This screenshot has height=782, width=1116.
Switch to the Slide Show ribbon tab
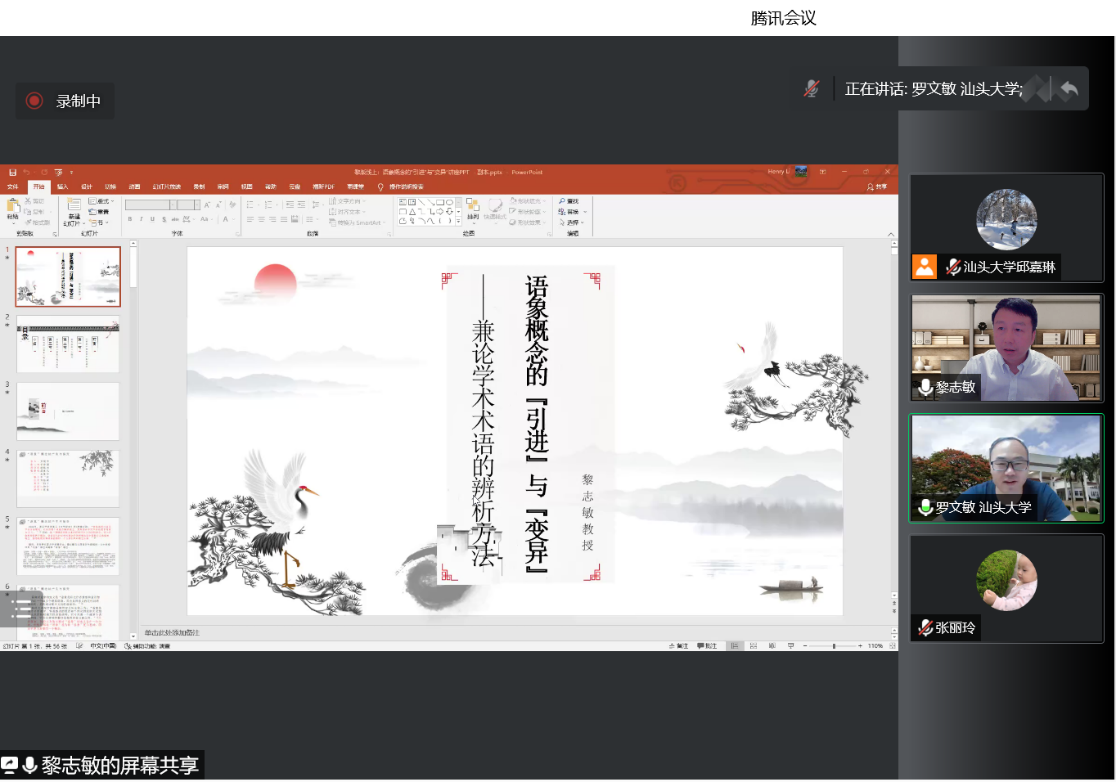tap(167, 186)
